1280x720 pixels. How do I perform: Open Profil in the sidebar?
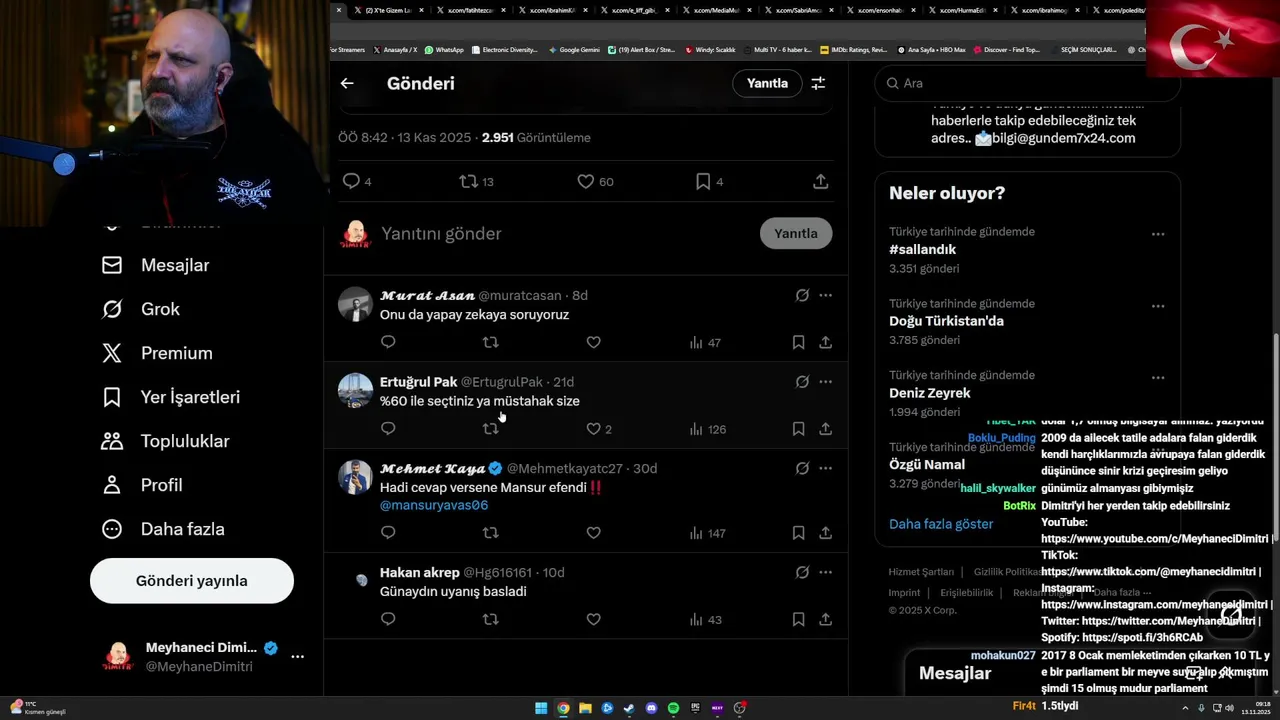(x=141, y=485)
